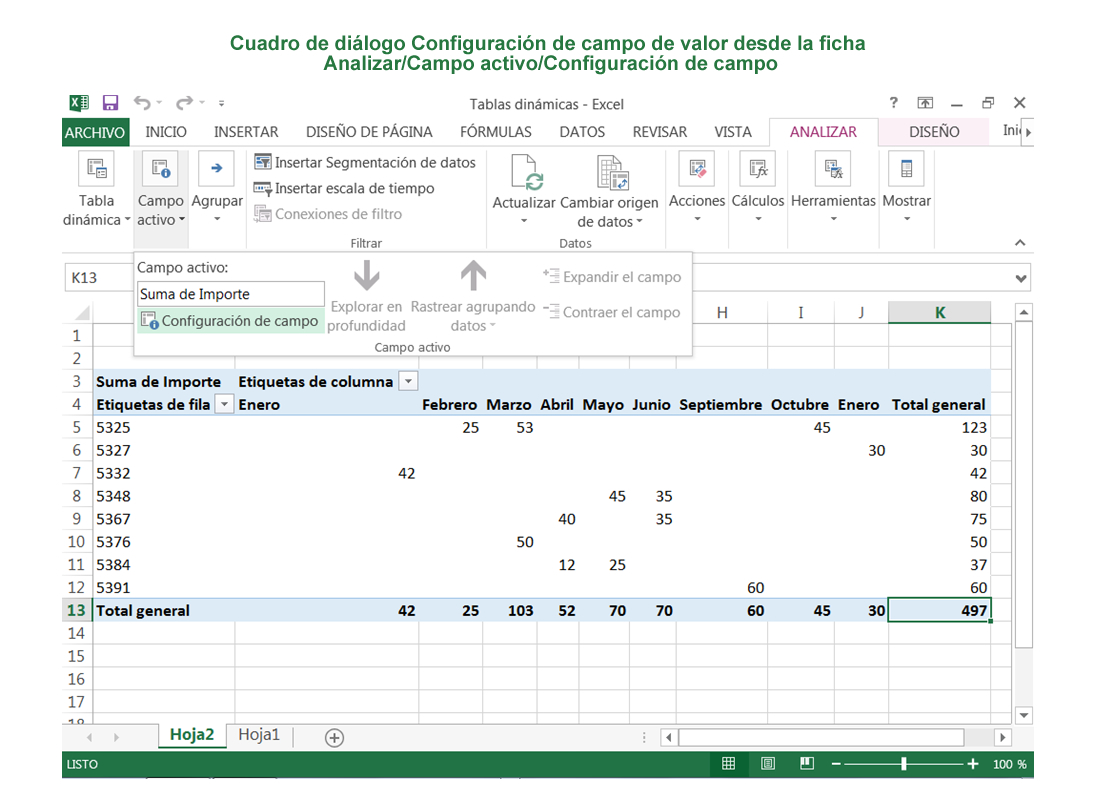This screenshot has width=1100, height=786.
Task: Open the ARCHIVO file tab
Action: 95,132
